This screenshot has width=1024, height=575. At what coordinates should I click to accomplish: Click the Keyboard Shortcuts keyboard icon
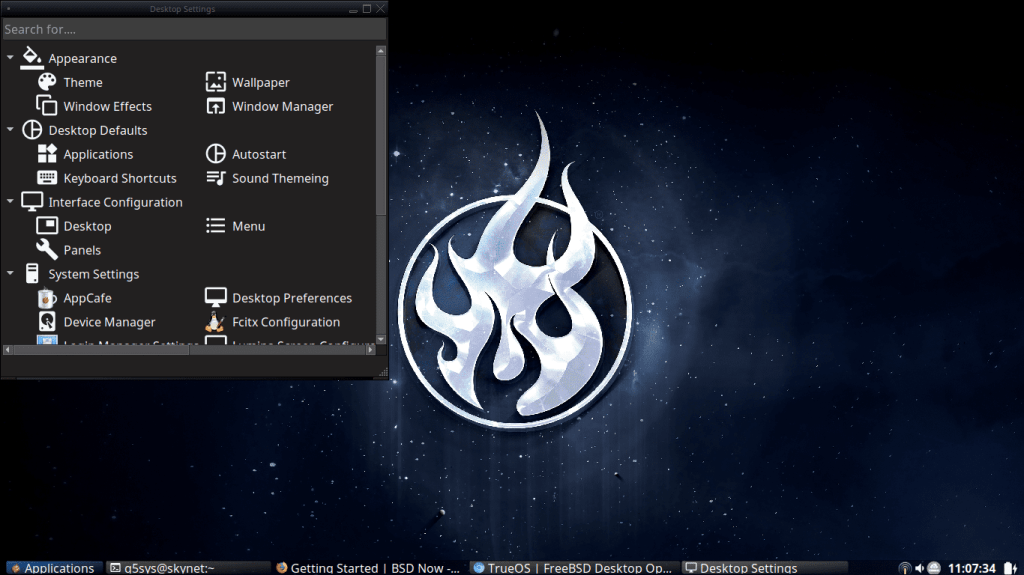pyautogui.click(x=46, y=177)
